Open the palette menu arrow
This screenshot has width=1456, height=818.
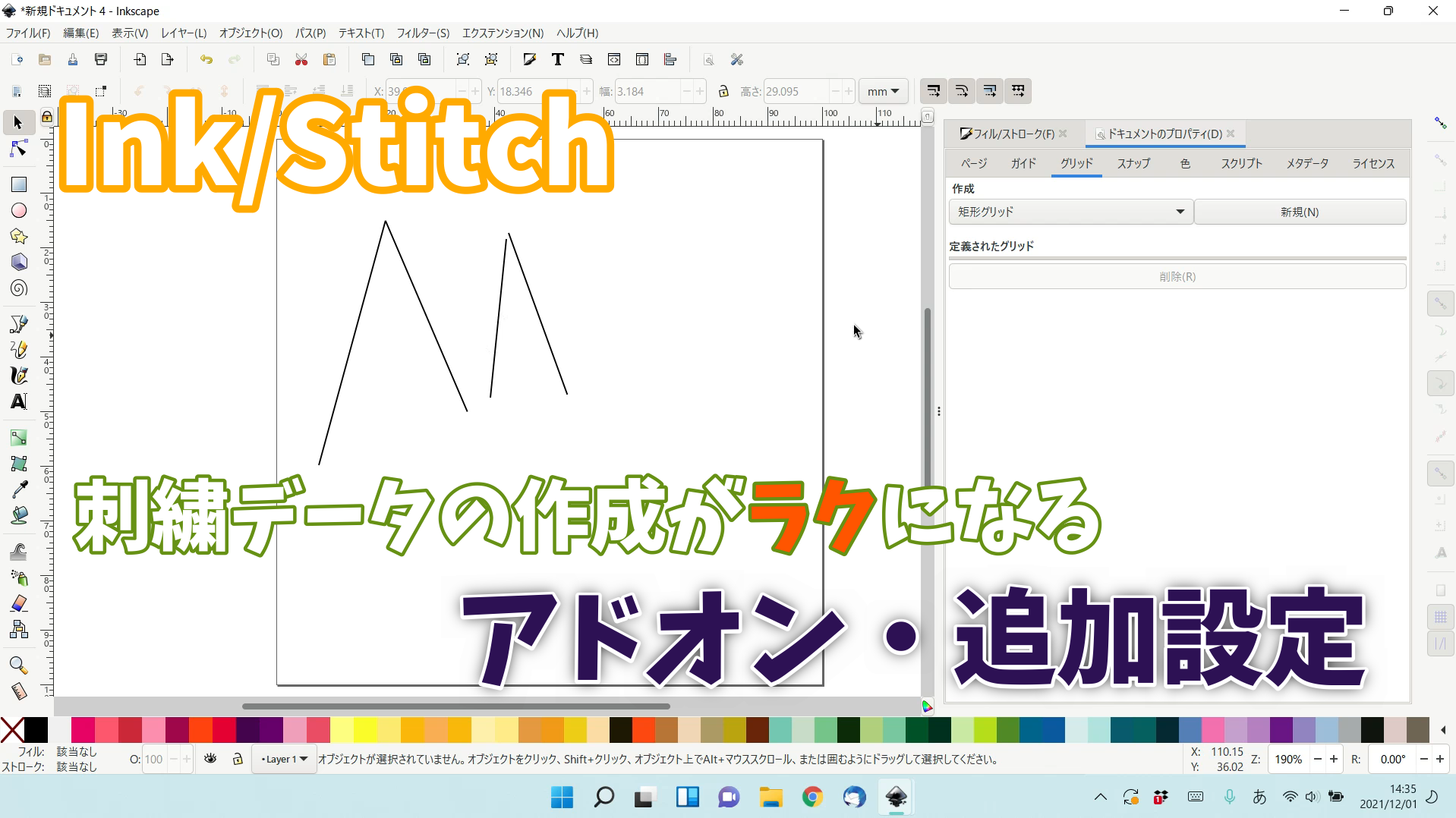1442,730
